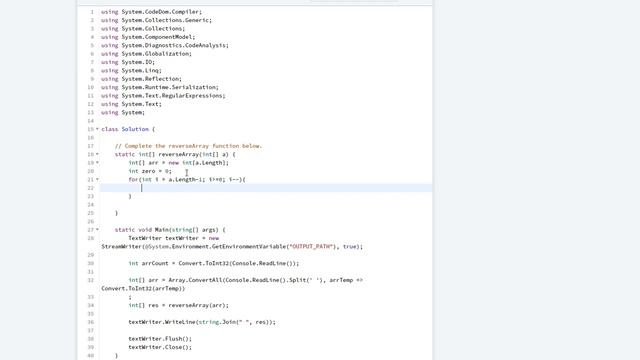The width and height of the screenshot is (640, 360).
Task: Click the 'for(int i = a.Length-1' line
Action: [187, 179]
